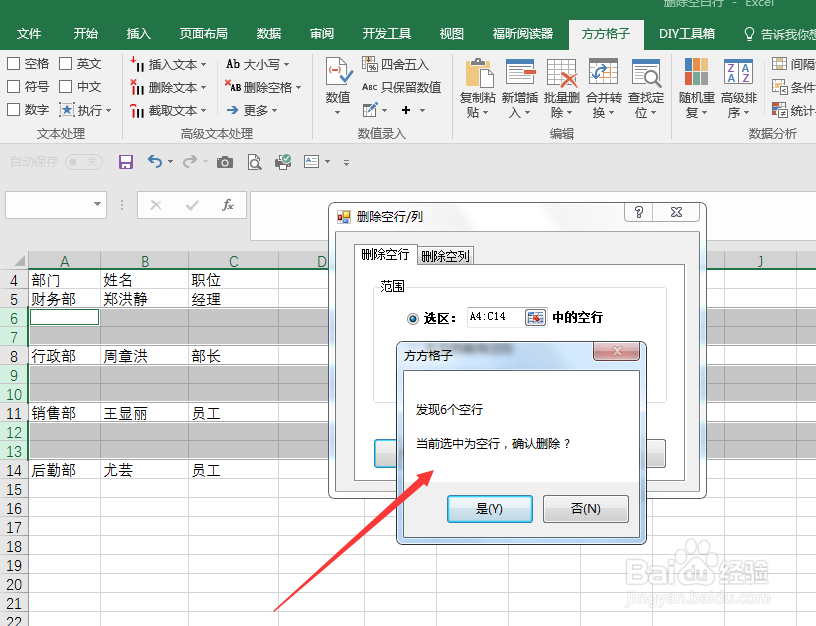Image resolution: width=816 pixels, height=626 pixels.
Task: Click 是(Y) to confirm deleting blank rows
Action: tap(489, 509)
